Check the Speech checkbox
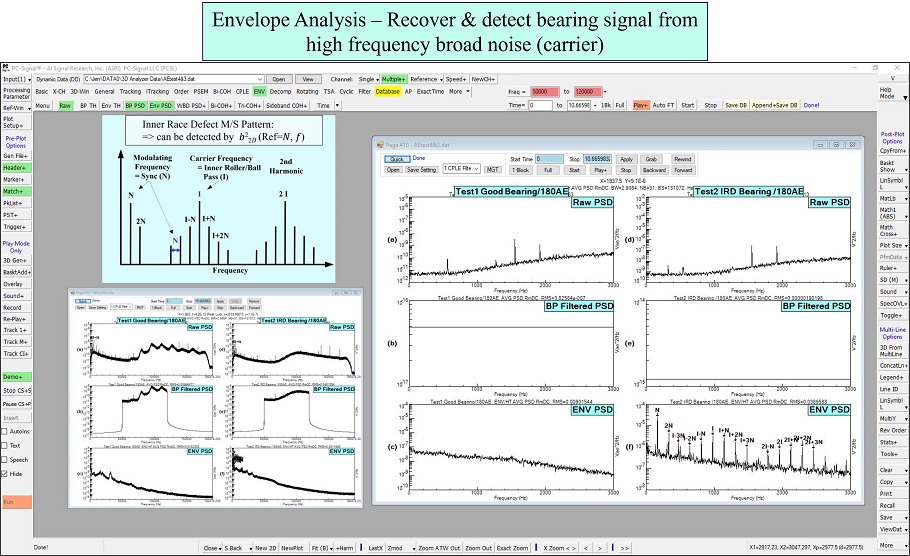 click(x=6, y=460)
